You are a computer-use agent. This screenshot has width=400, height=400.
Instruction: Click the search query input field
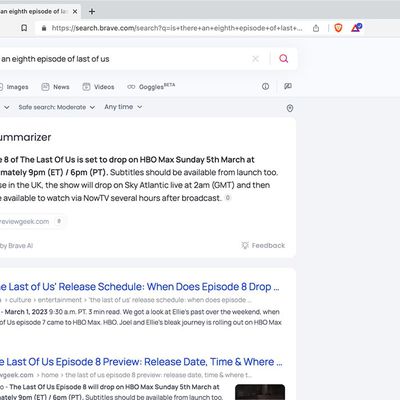123,59
